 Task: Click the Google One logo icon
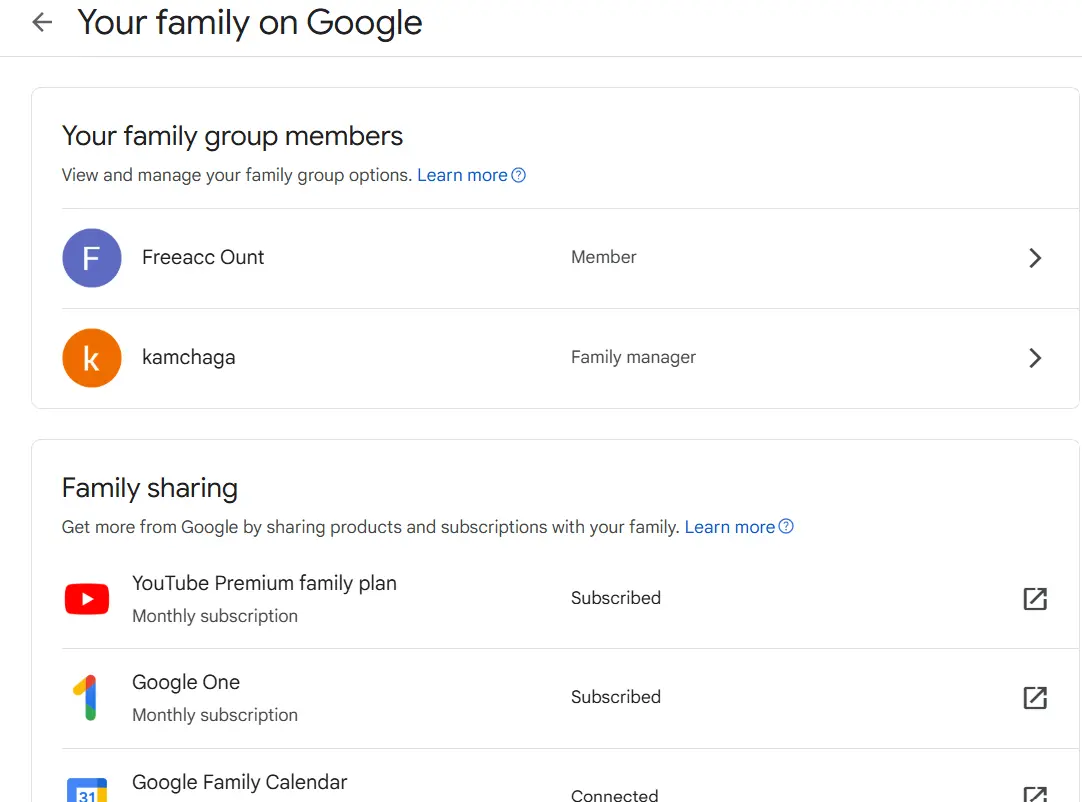86,698
